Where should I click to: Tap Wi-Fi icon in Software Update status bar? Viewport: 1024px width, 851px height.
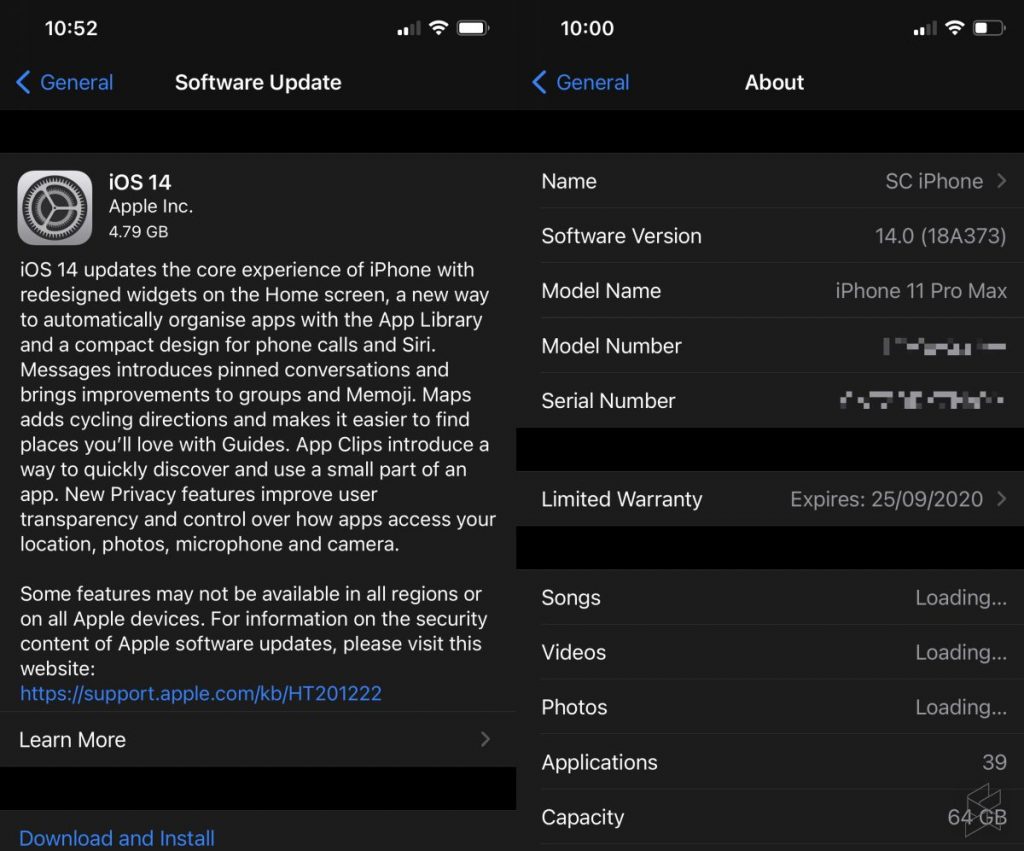tap(438, 28)
